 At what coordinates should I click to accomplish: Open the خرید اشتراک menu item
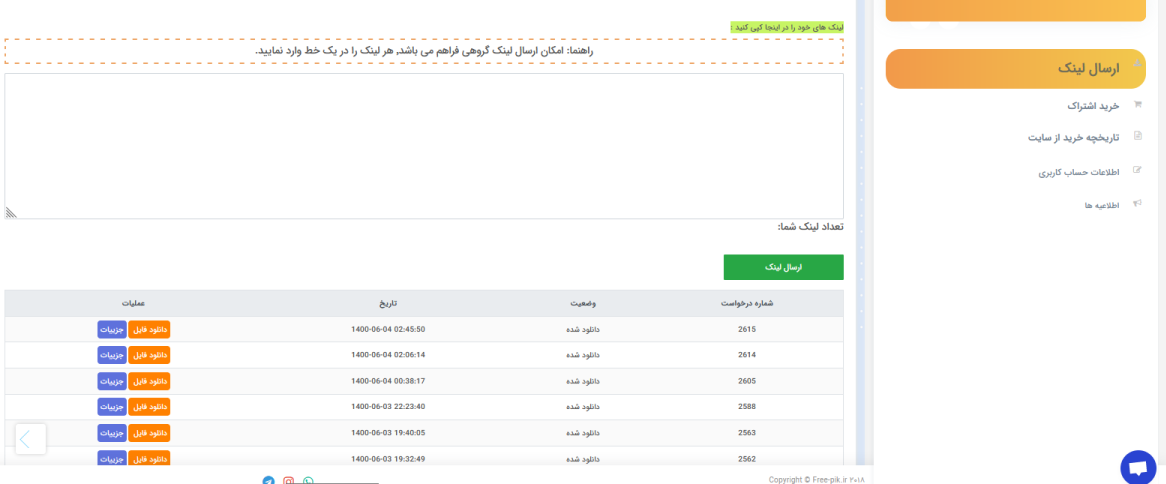pos(1093,106)
